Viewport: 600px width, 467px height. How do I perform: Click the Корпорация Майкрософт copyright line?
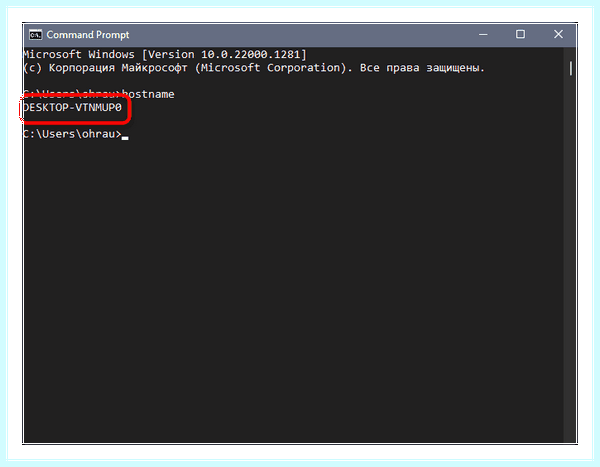(254, 68)
